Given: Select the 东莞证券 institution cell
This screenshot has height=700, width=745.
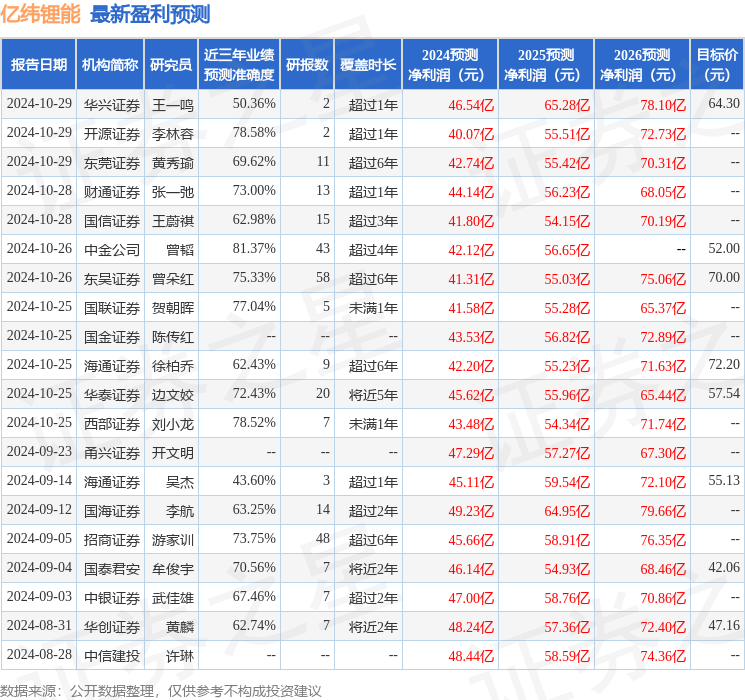Looking at the screenshot, I should coord(112,163).
